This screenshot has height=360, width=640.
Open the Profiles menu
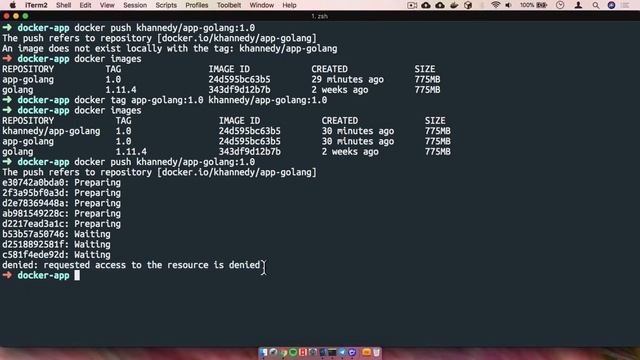click(x=197, y=5)
